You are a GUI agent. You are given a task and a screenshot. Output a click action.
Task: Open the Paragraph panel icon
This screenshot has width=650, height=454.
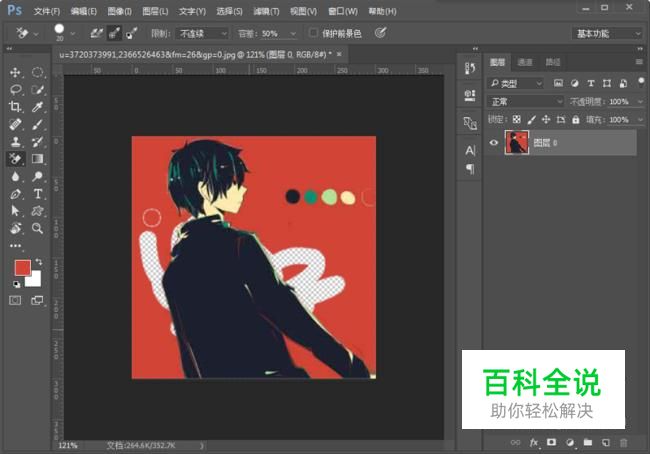pyautogui.click(x=470, y=169)
